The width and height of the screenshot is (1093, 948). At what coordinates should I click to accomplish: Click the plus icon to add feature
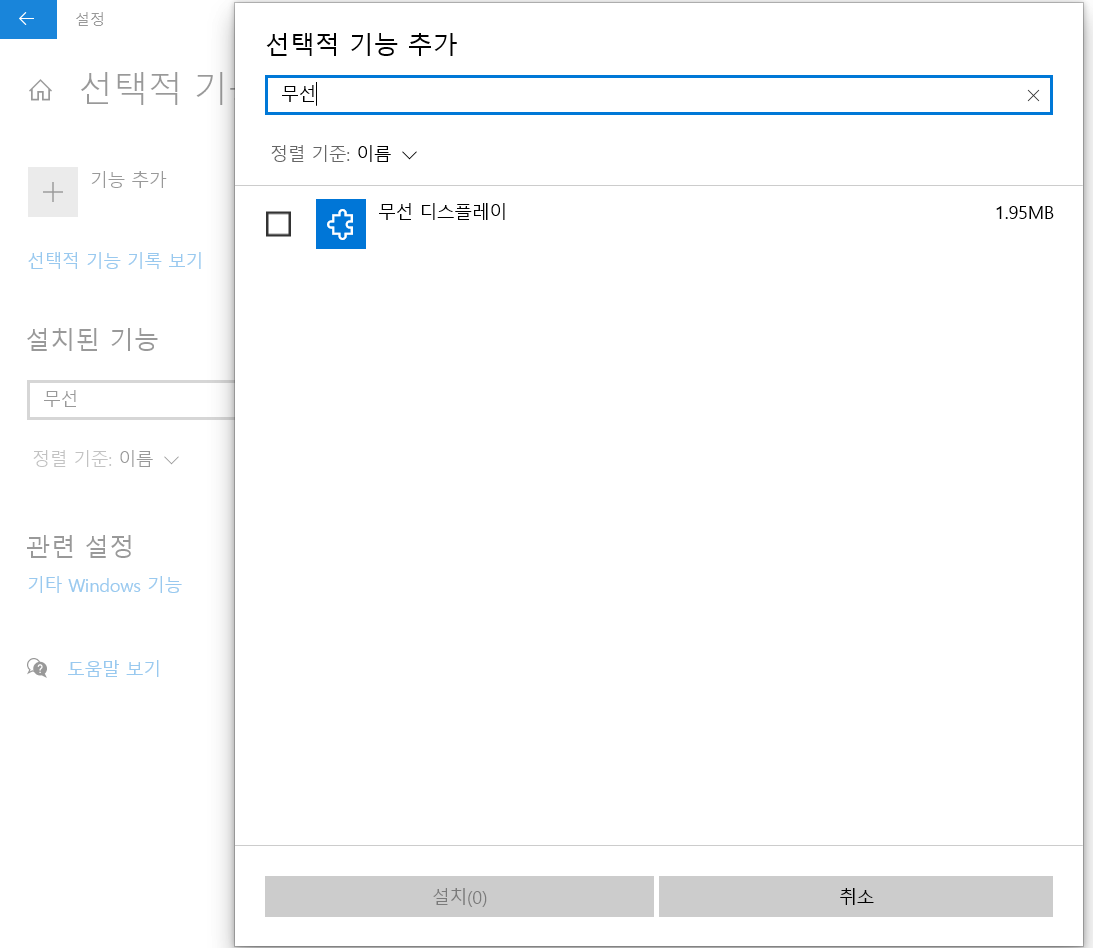(53, 192)
